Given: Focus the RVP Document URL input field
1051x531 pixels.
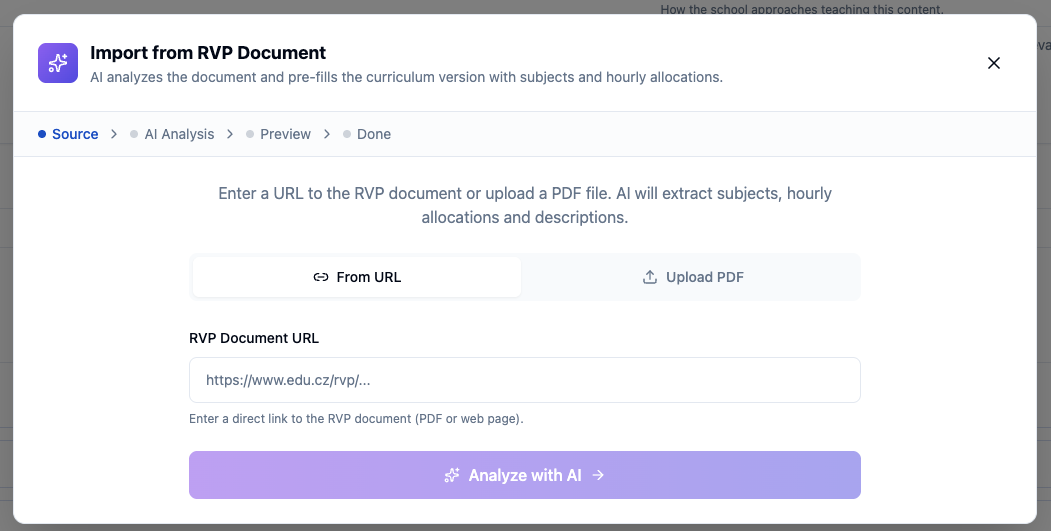Looking at the screenshot, I should point(525,380).
